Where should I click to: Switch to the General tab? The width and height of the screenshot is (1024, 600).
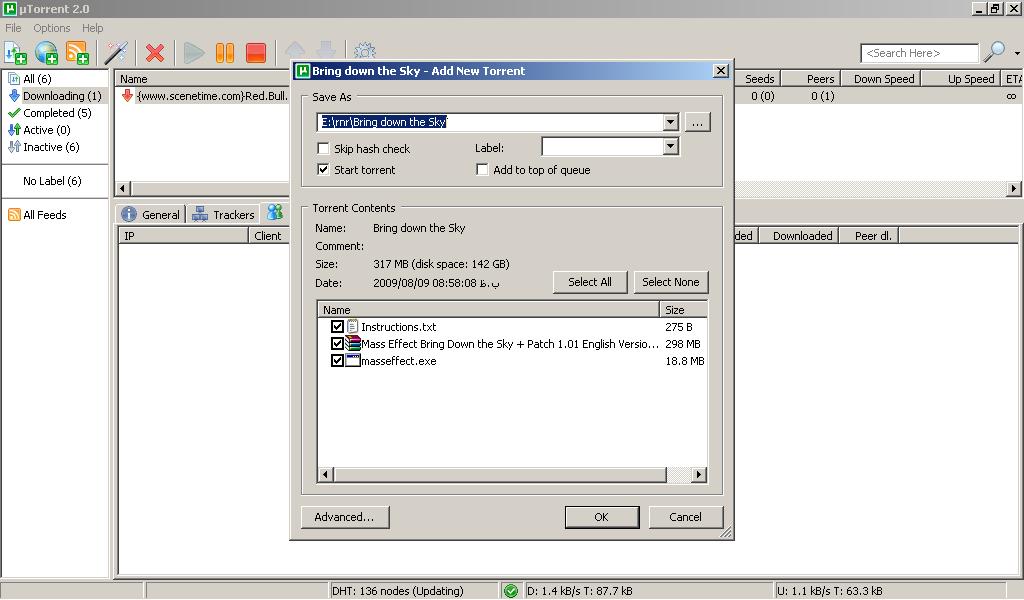click(x=151, y=214)
